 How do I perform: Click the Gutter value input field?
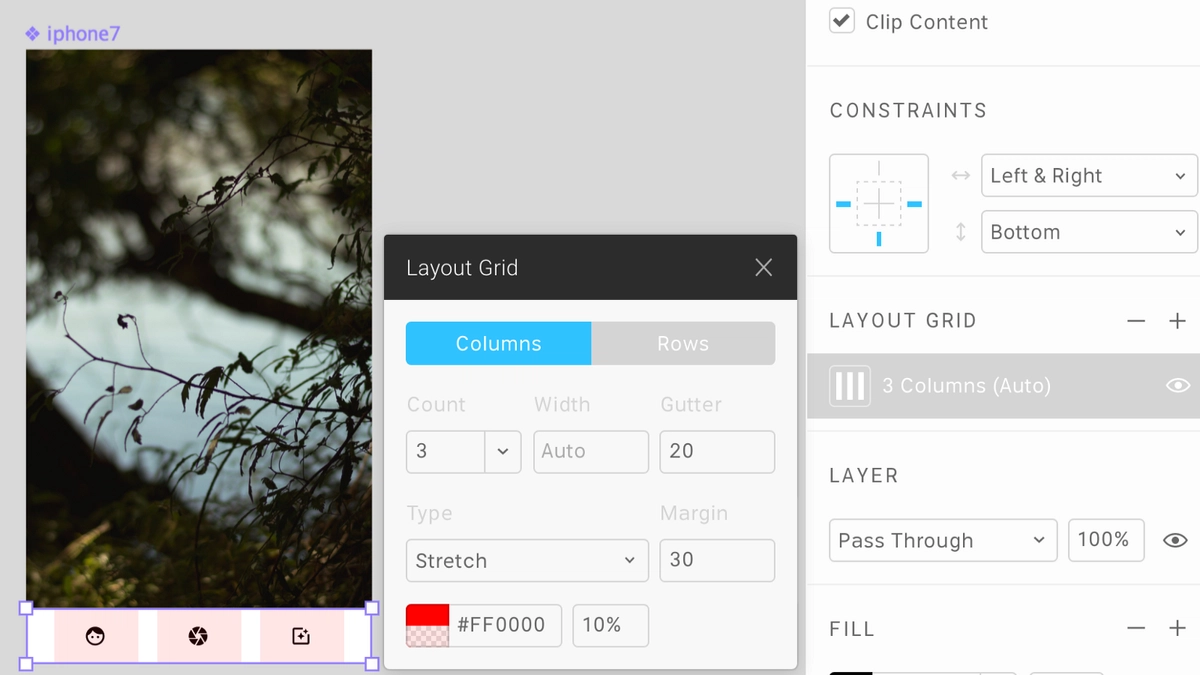point(717,451)
